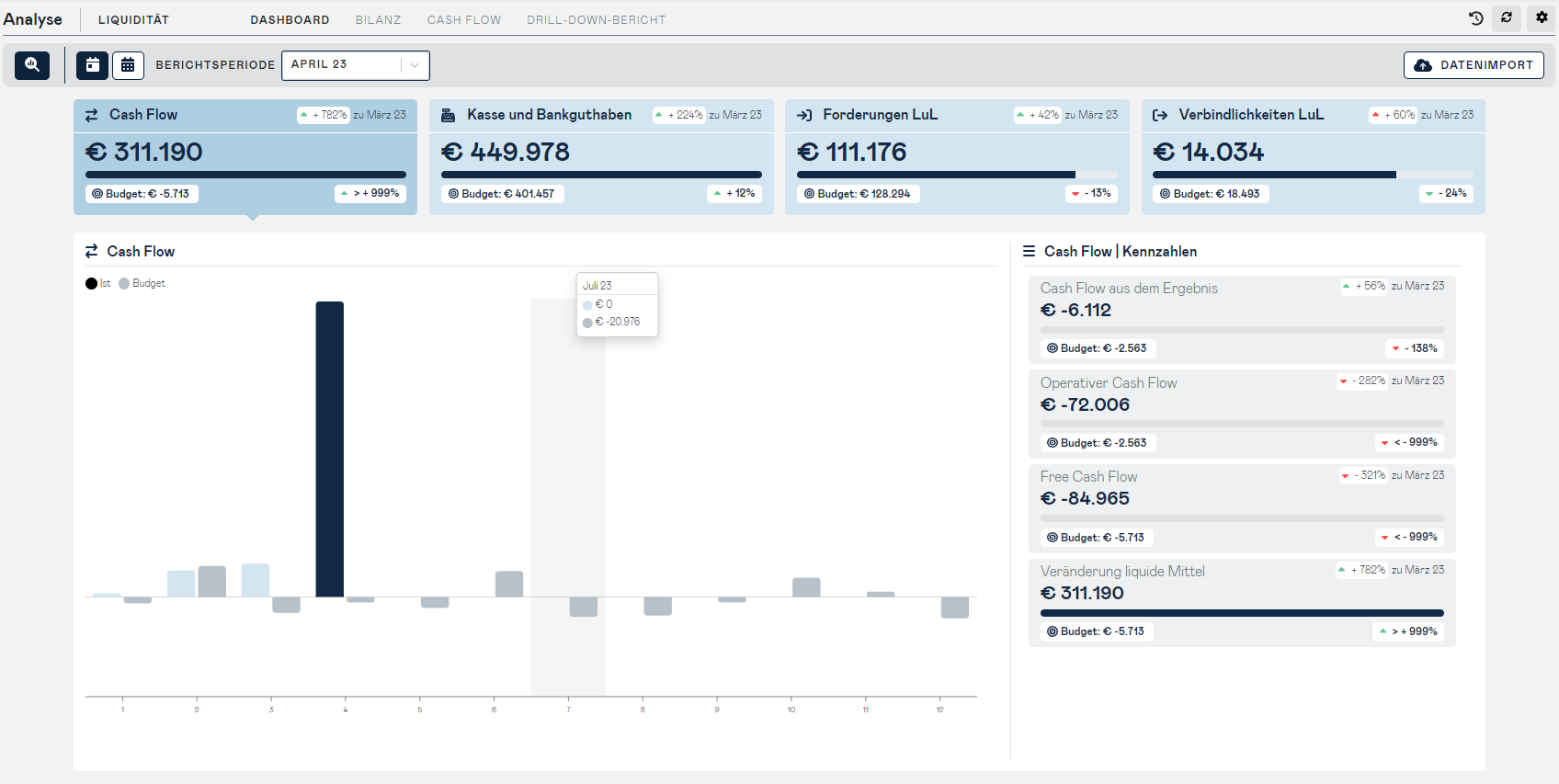Image resolution: width=1559 pixels, height=784 pixels.
Task: Select the Verbindlichkeiten LuL KPI card
Action: [x=1314, y=157]
